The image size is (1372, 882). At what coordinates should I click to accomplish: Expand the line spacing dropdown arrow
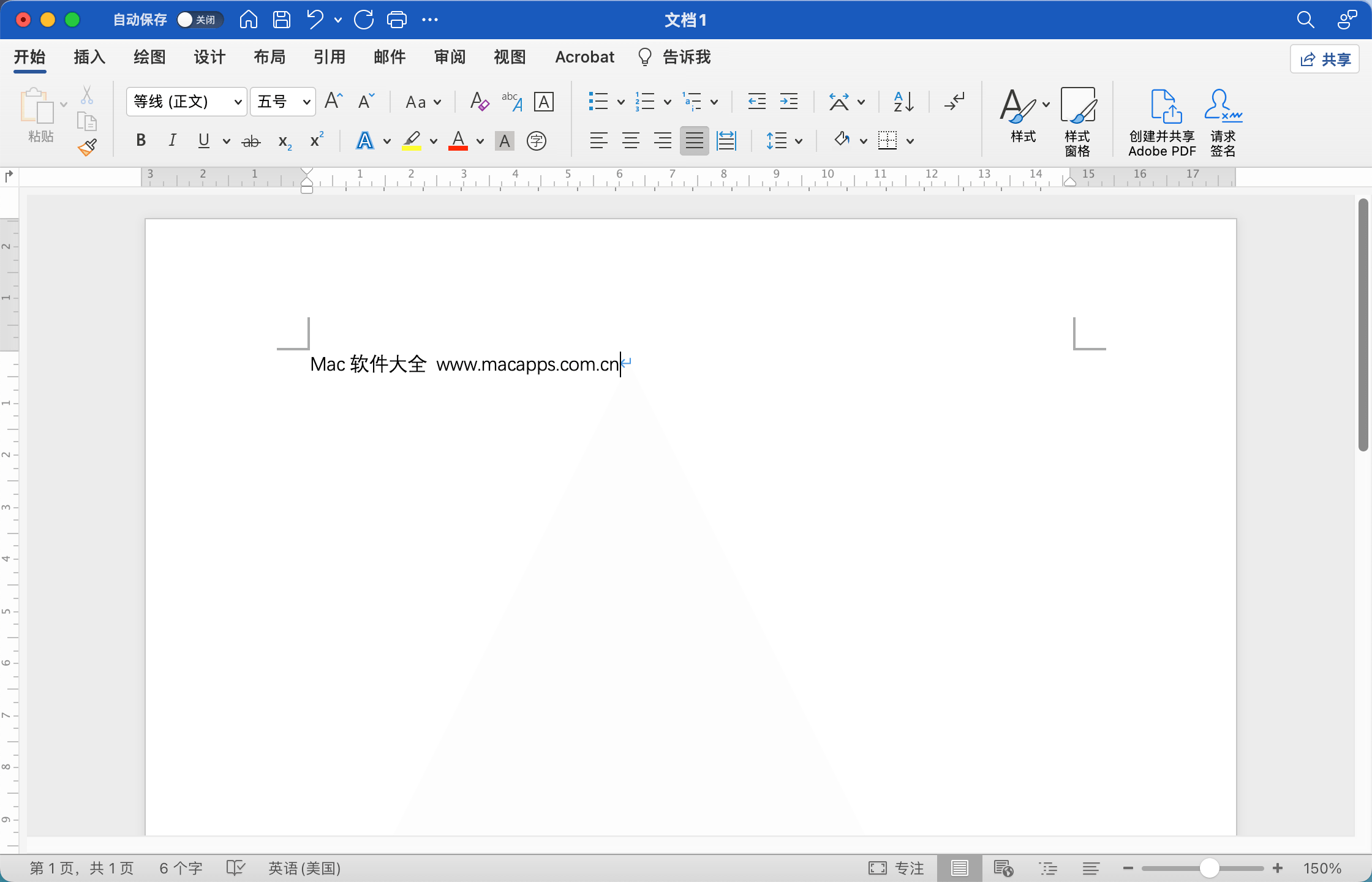tap(799, 141)
